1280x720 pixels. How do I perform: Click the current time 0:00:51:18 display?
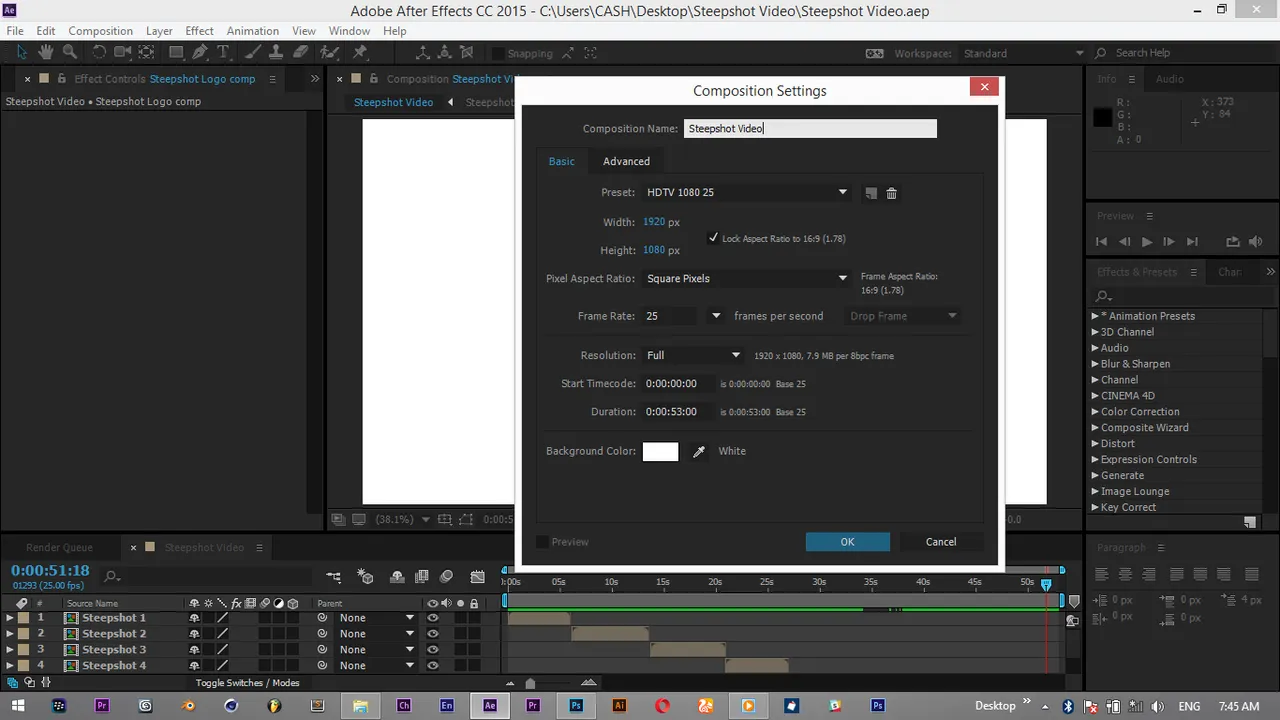tap(50, 570)
